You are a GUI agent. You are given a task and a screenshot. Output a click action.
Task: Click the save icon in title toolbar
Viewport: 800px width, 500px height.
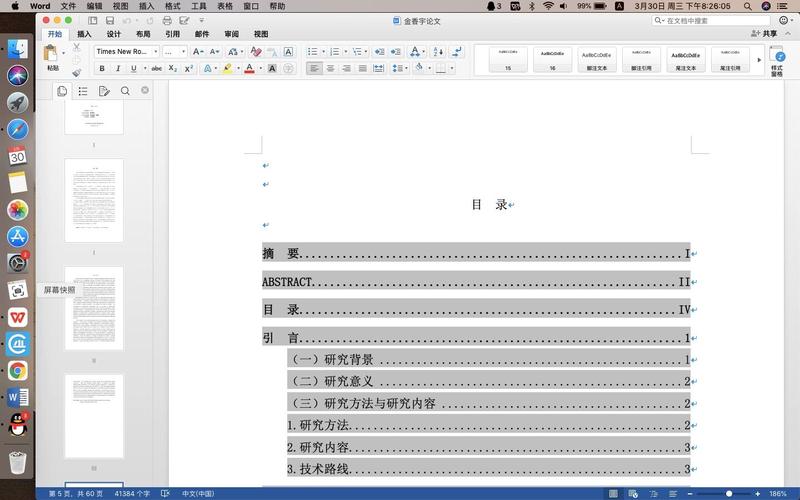pyautogui.click(x=110, y=20)
